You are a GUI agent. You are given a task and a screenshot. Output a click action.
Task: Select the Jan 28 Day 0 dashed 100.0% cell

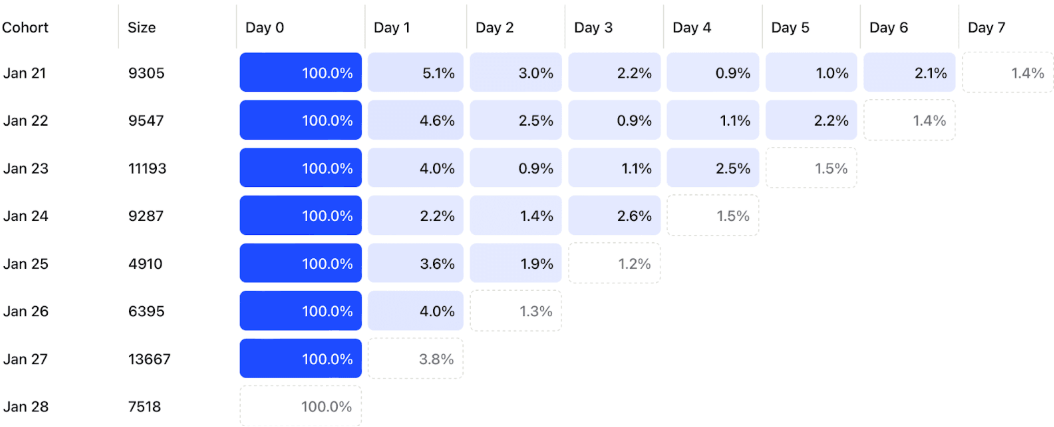tap(301, 407)
